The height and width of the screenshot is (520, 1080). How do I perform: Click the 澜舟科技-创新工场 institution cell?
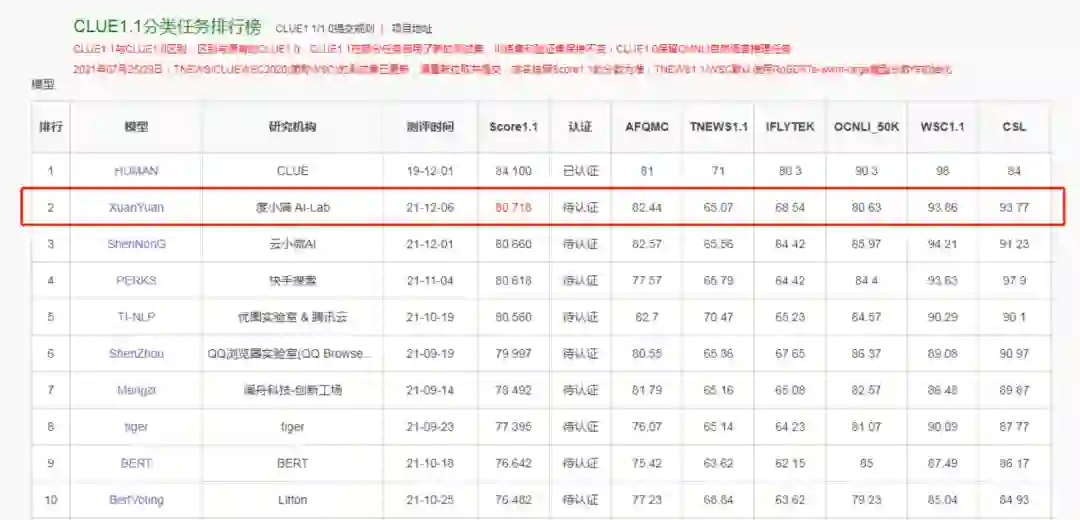[x=293, y=390]
